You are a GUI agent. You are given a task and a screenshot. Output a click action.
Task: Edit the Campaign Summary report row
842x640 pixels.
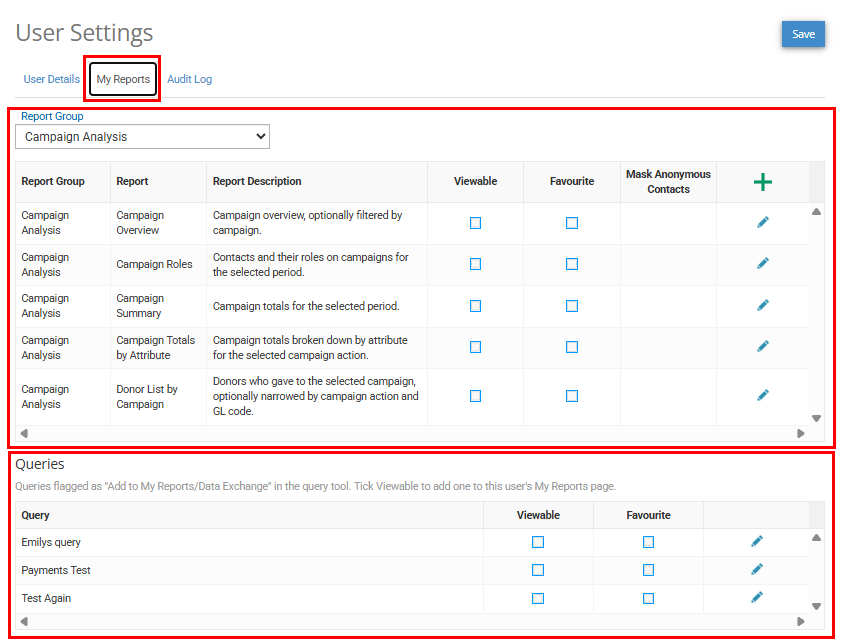(x=763, y=305)
